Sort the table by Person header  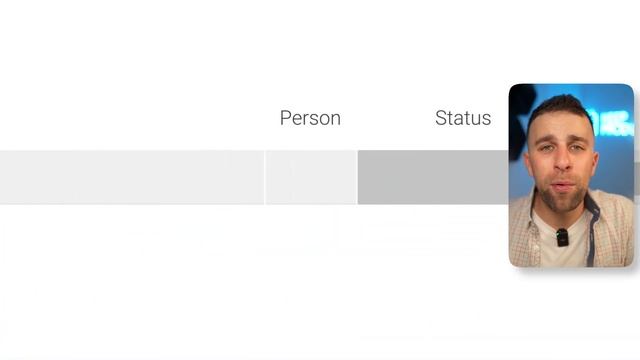pos(310,118)
